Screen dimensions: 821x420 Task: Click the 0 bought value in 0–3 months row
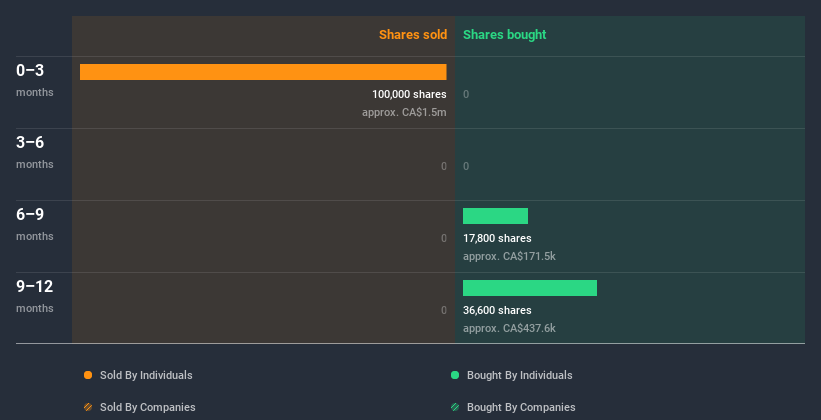(466, 94)
